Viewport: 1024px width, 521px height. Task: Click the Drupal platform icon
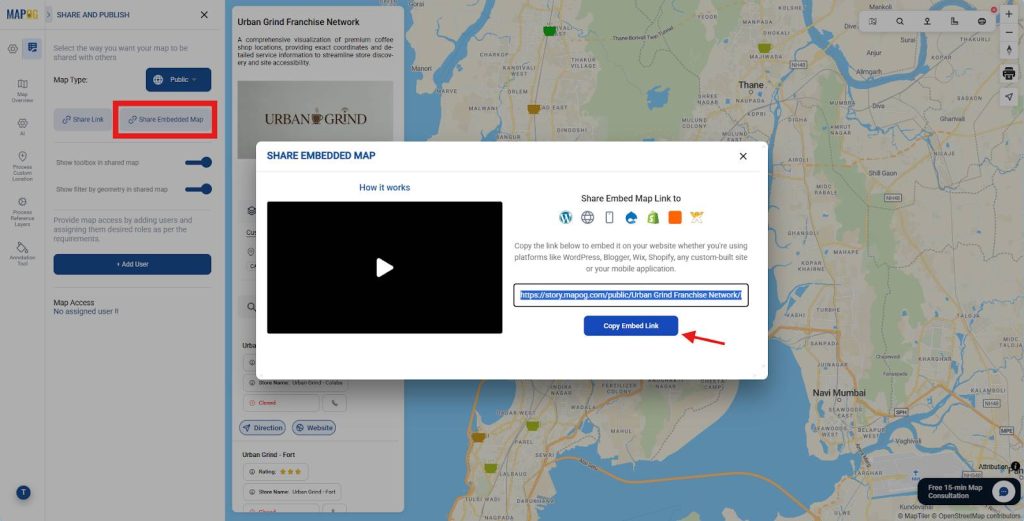pyautogui.click(x=631, y=217)
